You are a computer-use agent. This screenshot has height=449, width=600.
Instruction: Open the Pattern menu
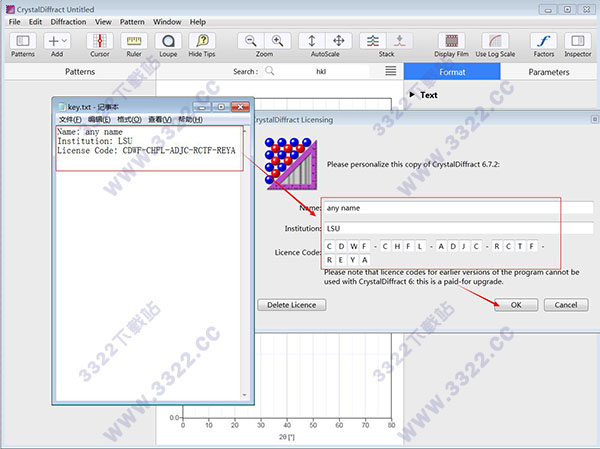(x=132, y=22)
